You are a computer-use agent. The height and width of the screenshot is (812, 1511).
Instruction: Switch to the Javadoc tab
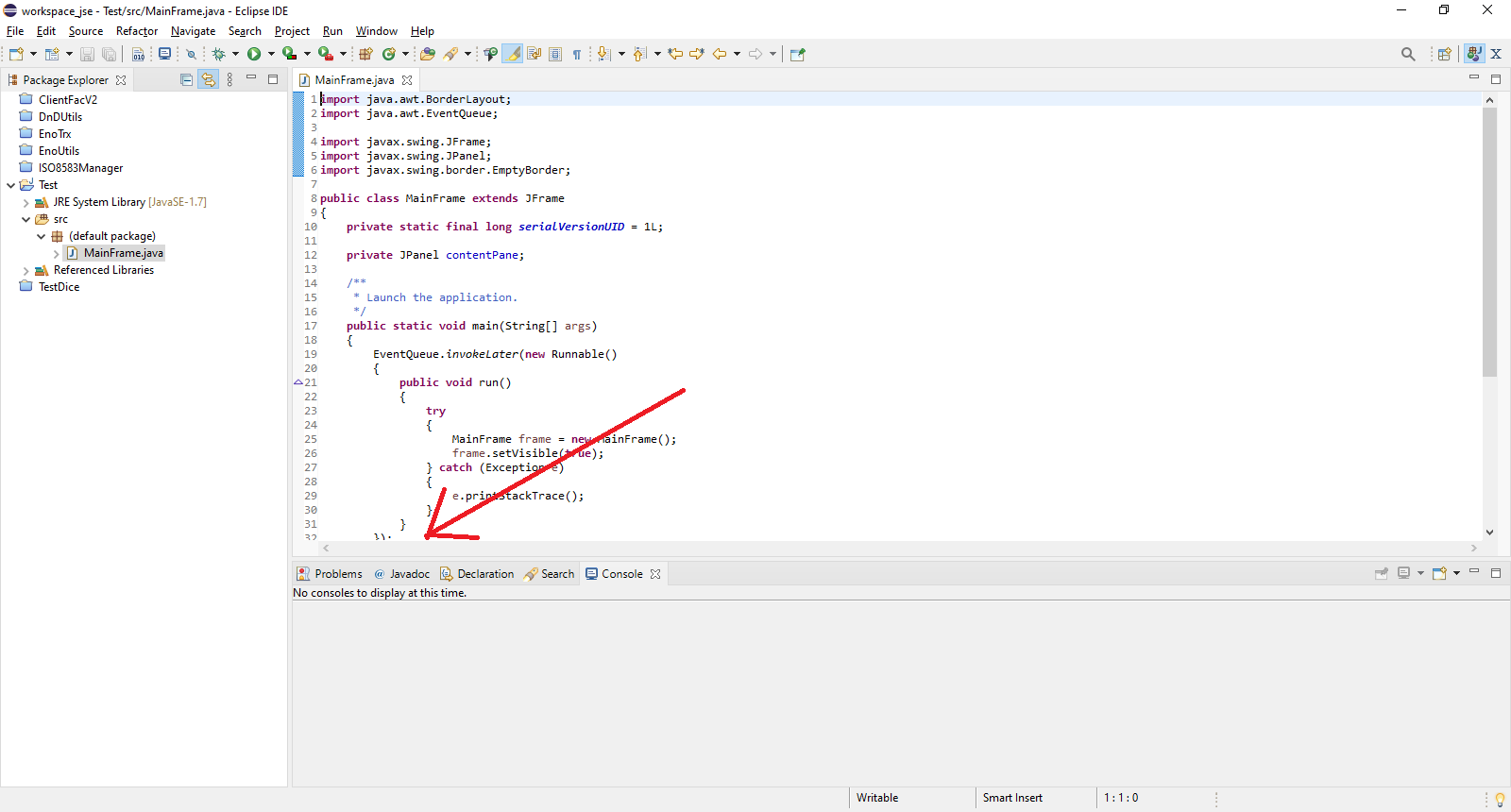point(401,573)
